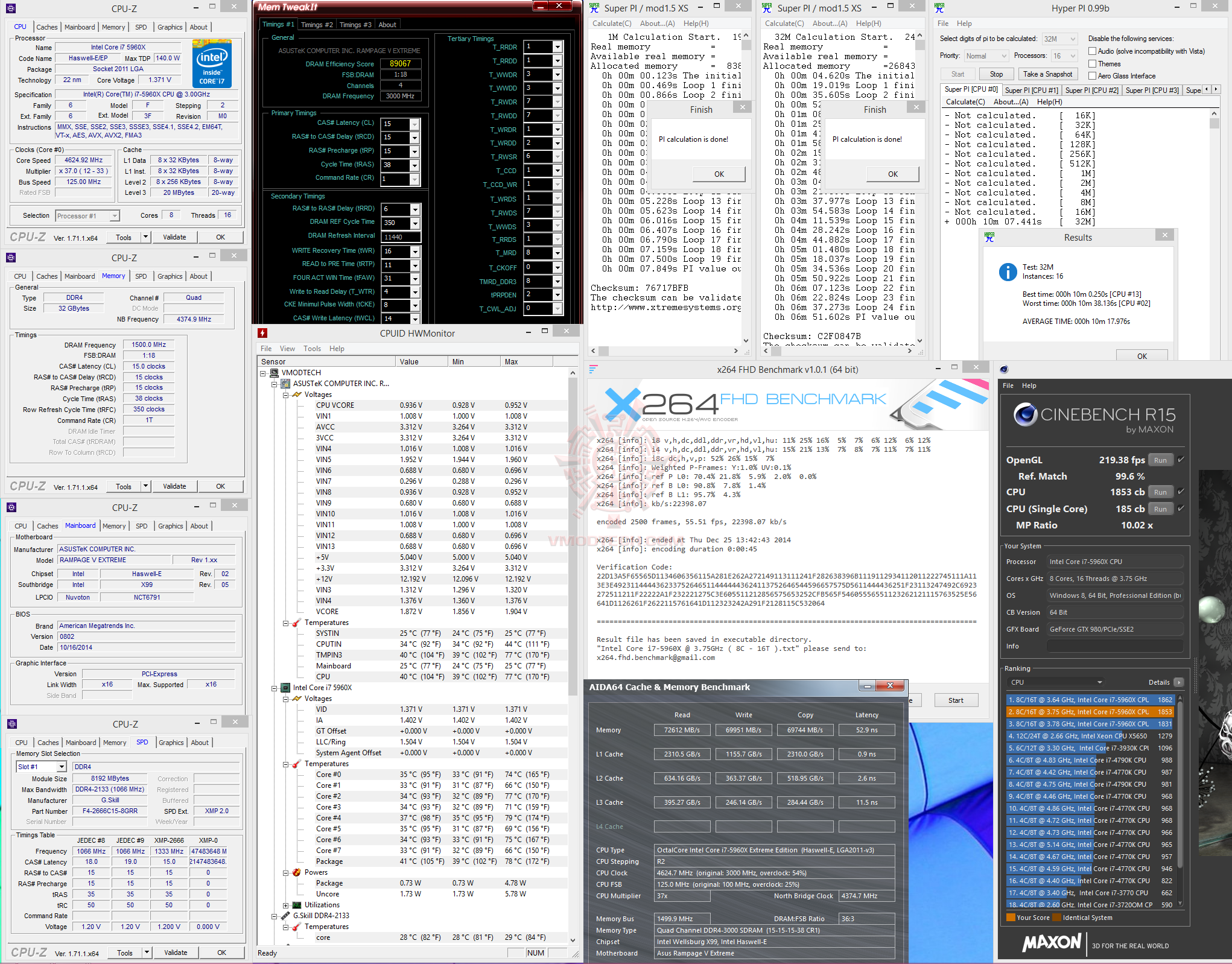Run the Cinebench CPU Single Core test

pyautogui.click(x=1160, y=509)
